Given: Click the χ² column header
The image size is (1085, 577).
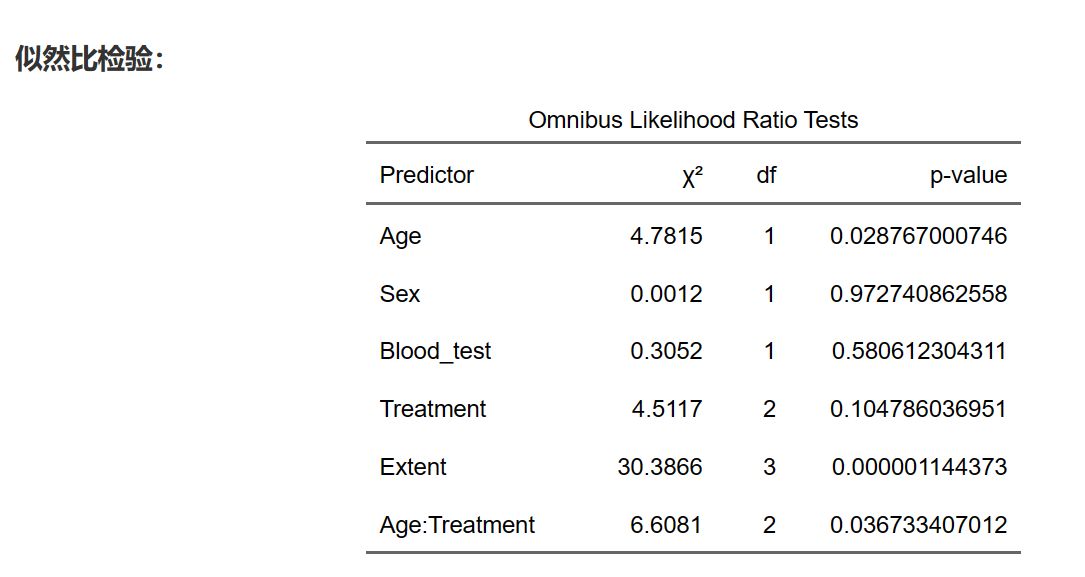Looking at the screenshot, I should tap(692, 177).
